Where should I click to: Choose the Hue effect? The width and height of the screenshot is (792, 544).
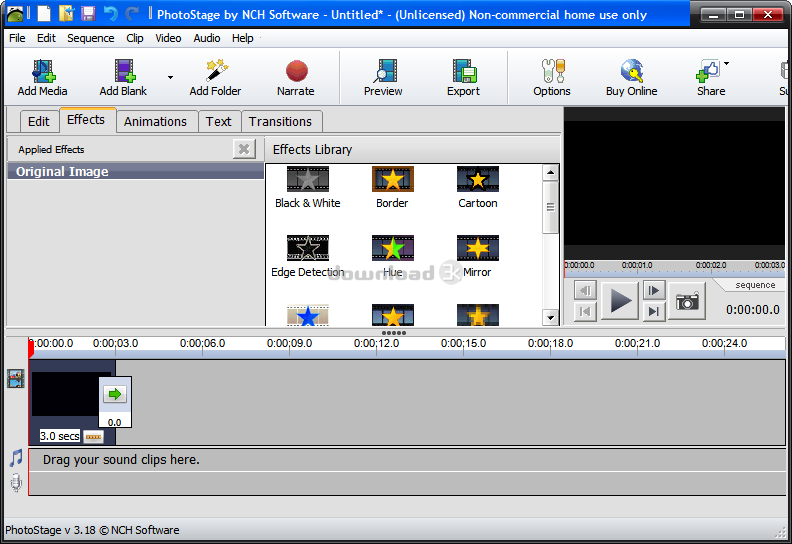tap(392, 257)
